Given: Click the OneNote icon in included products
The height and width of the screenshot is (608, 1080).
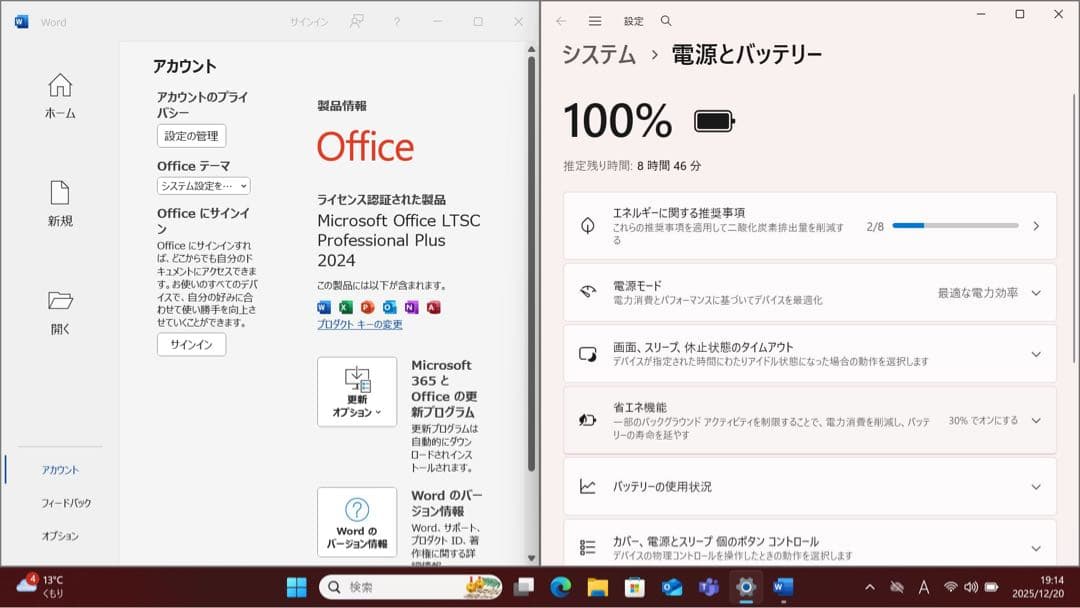Looking at the screenshot, I should tap(411, 307).
